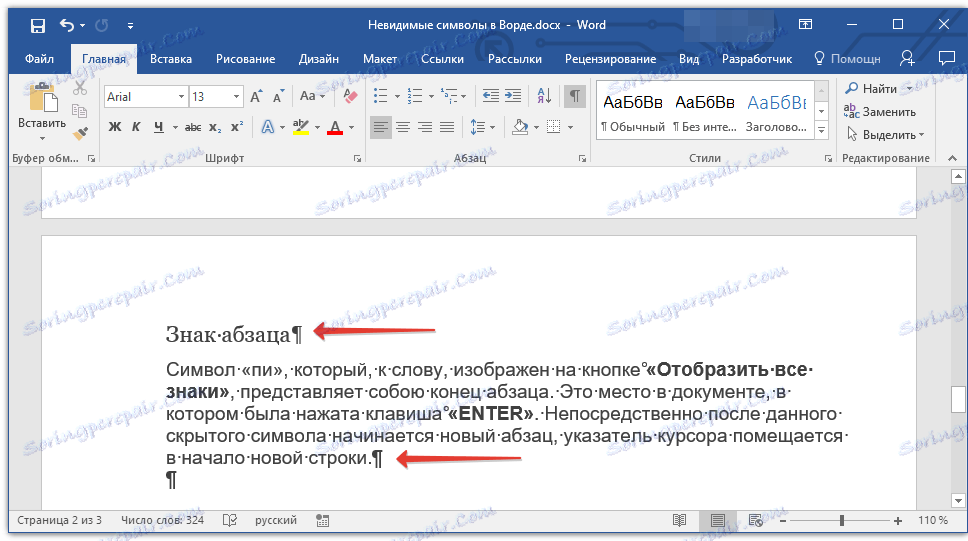The image size is (968, 541).
Task: Click the Помощн search box
Action: 848,59
